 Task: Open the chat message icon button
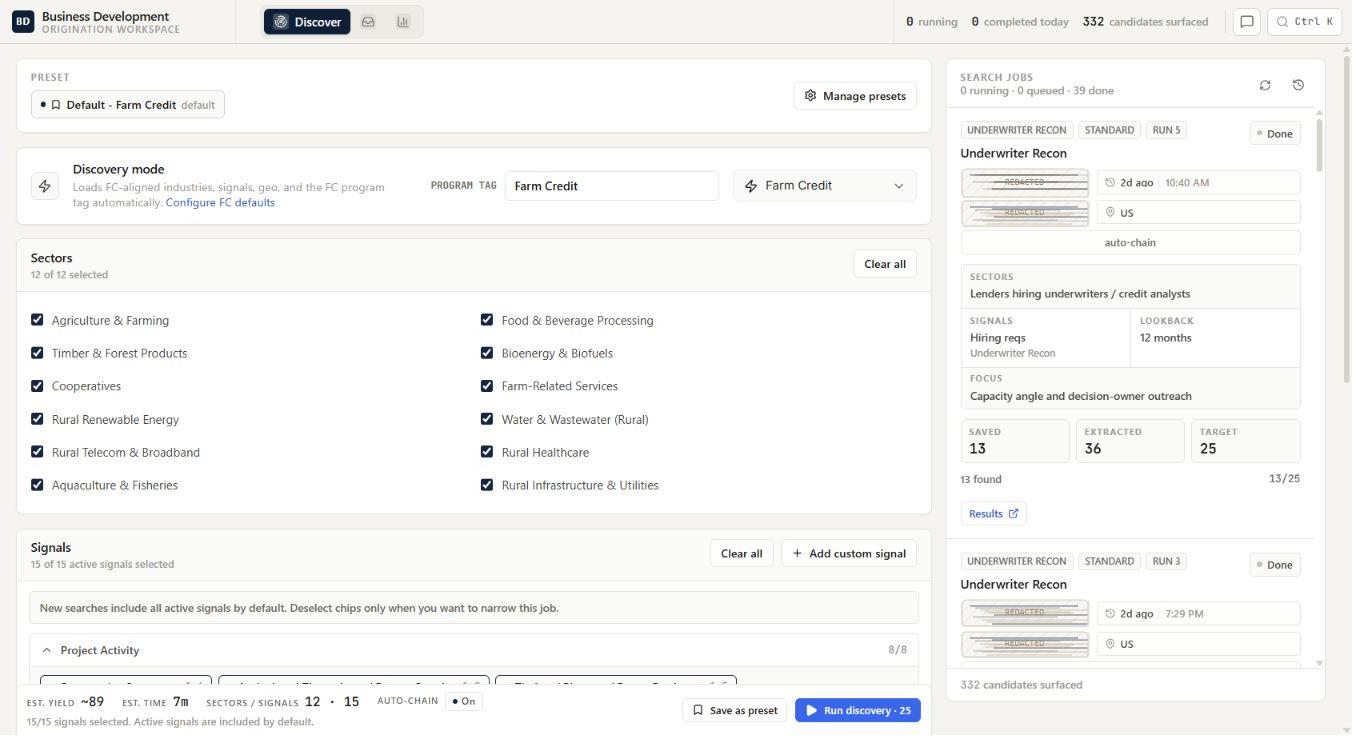1246,22
